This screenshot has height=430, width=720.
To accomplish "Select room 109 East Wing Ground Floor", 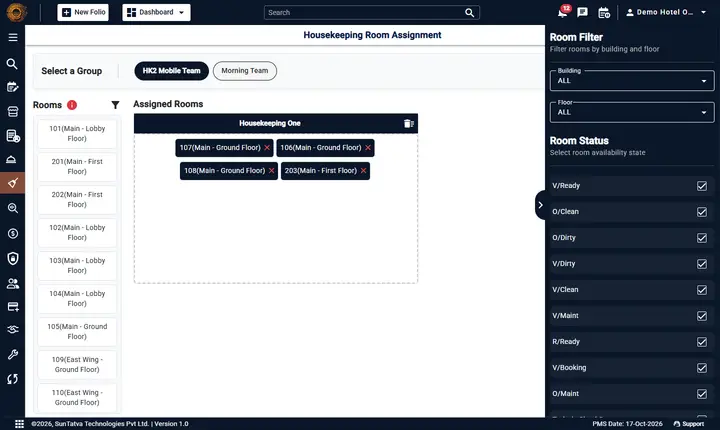I will (x=77, y=365).
